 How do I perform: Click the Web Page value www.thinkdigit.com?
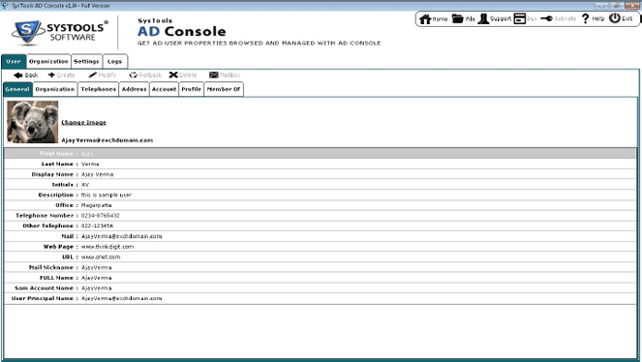click(x=107, y=247)
